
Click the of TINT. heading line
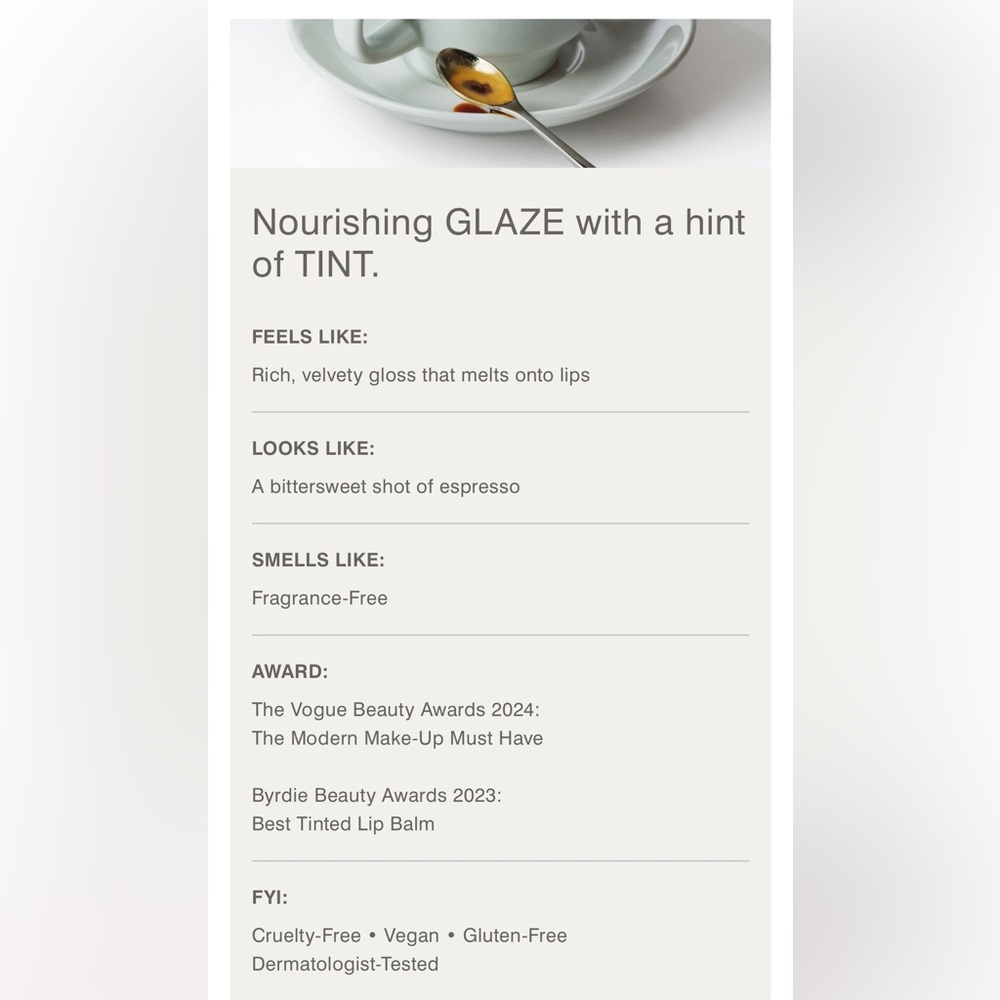click(316, 264)
